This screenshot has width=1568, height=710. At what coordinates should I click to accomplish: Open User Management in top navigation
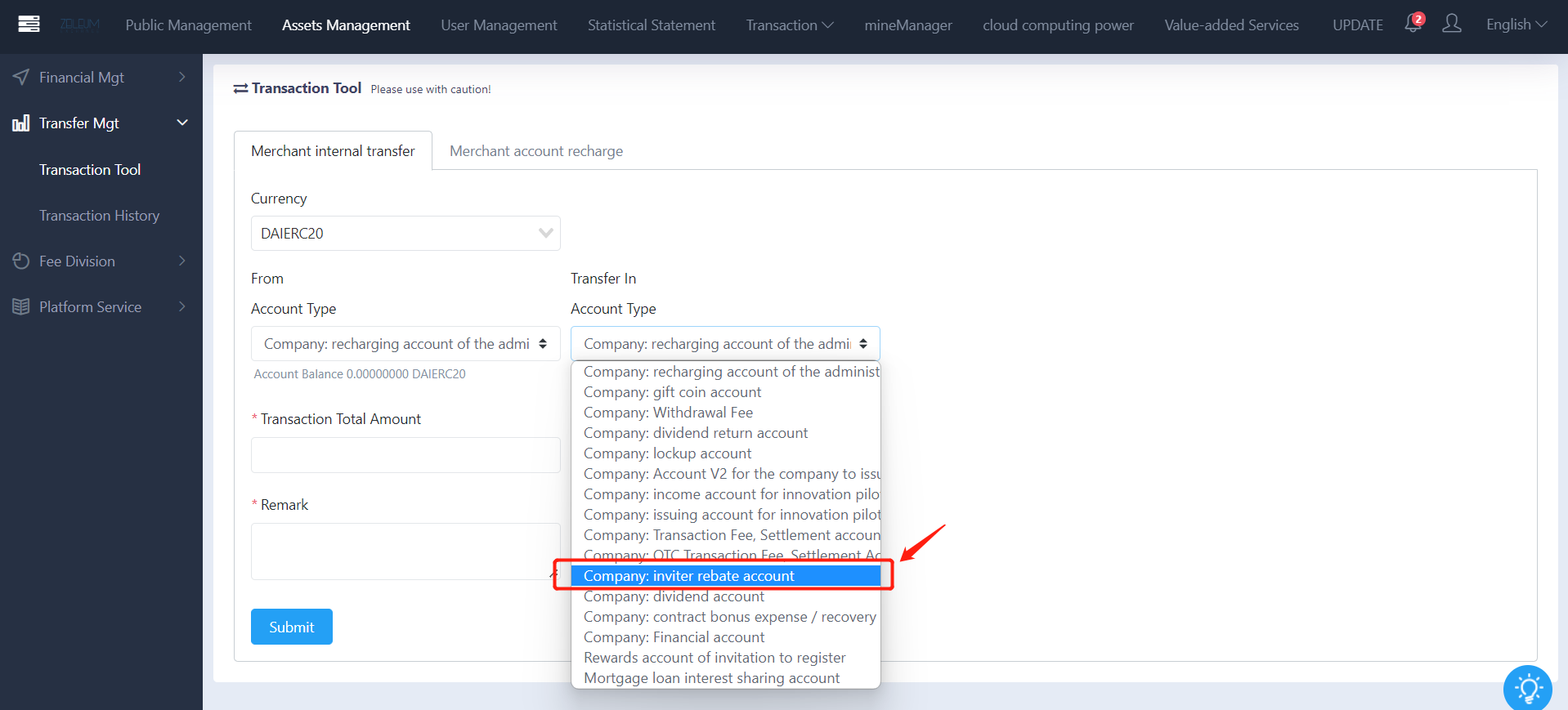pyautogui.click(x=499, y=25)
